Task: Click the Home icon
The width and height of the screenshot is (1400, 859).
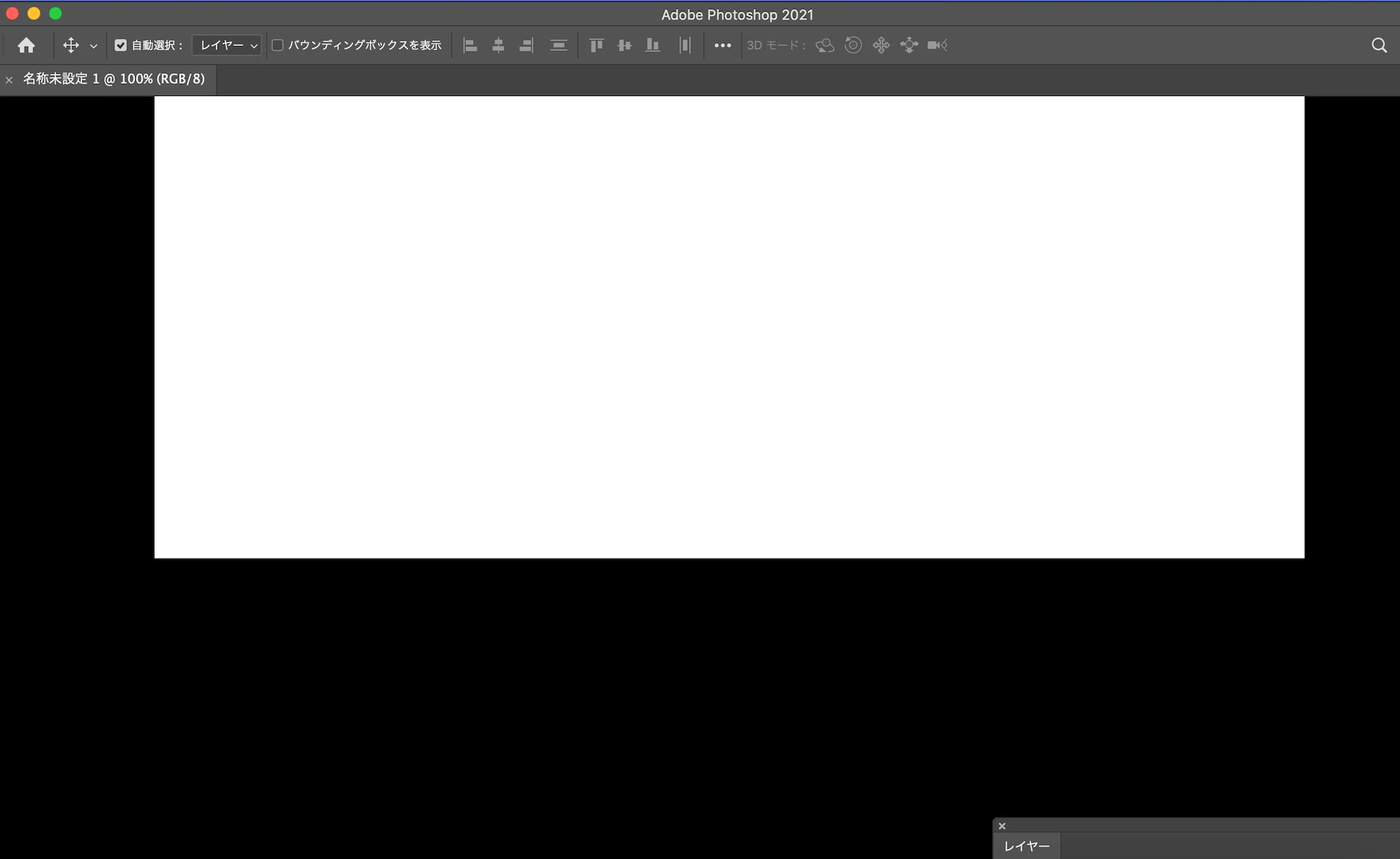Action: coord(26,45)
